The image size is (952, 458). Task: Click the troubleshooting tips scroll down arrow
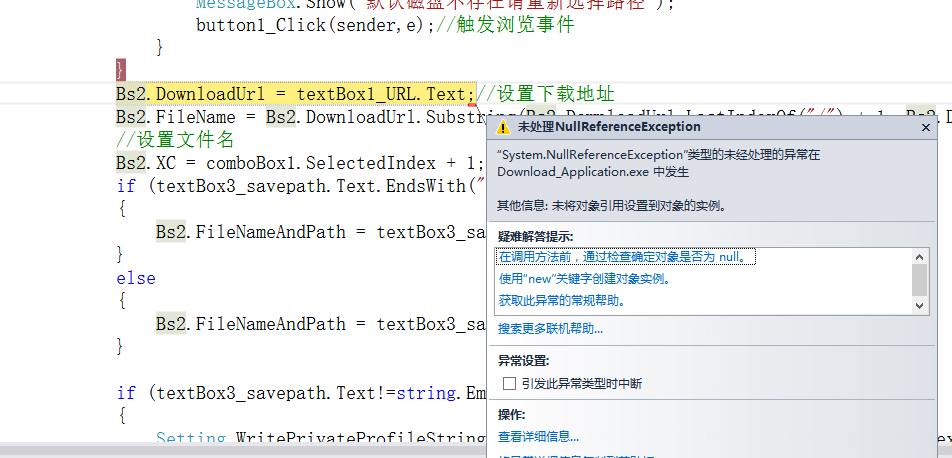point(920,306)
